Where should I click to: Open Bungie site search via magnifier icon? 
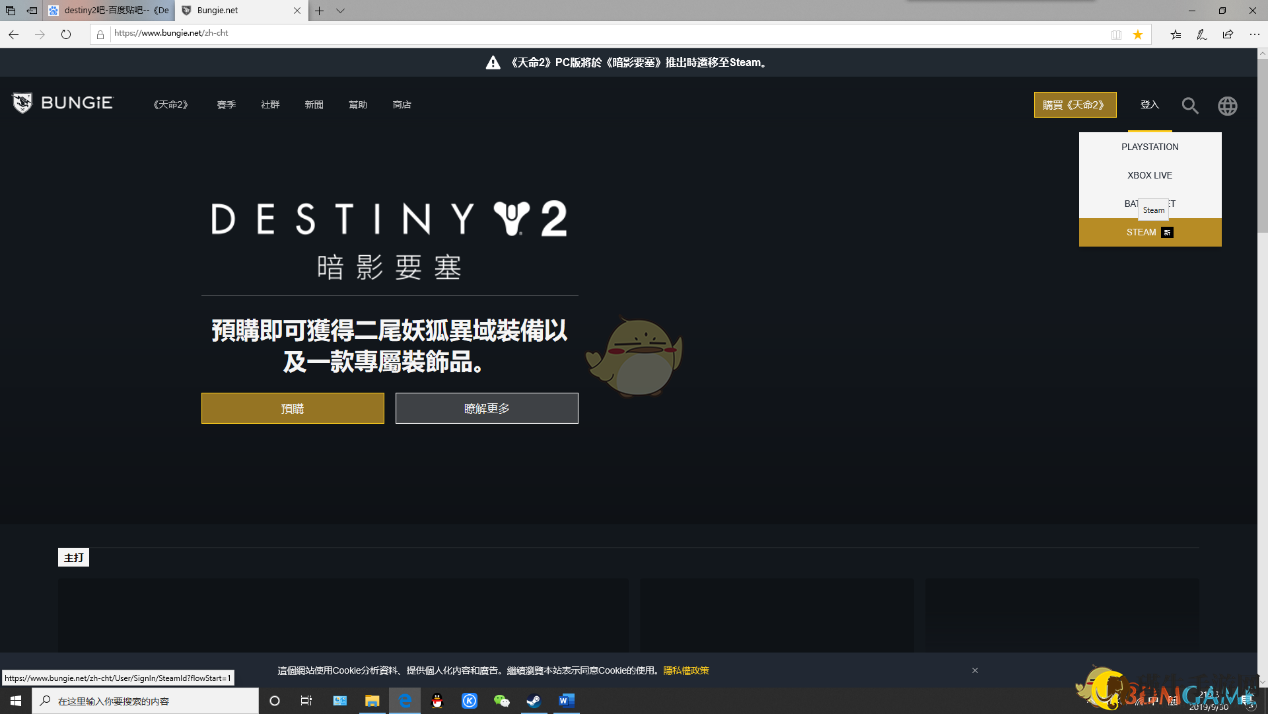click(1189, 105)
